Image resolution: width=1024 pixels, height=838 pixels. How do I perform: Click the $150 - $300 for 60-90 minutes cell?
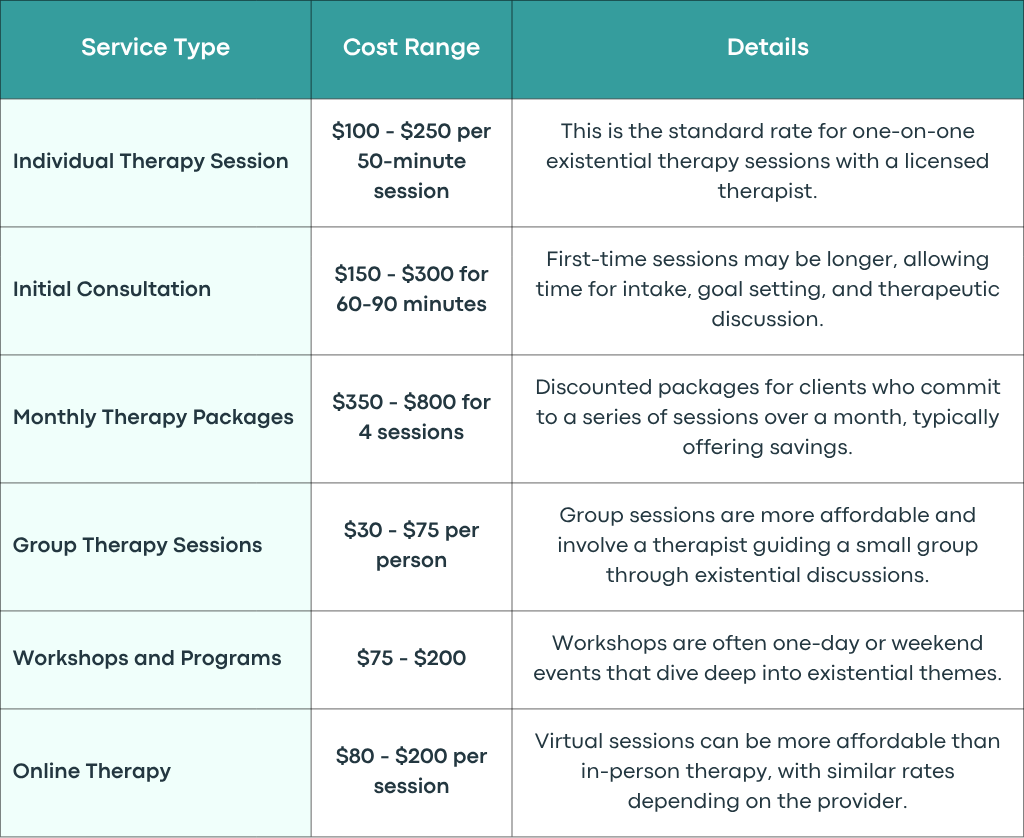pyautogui.click(x=411, y=289)
